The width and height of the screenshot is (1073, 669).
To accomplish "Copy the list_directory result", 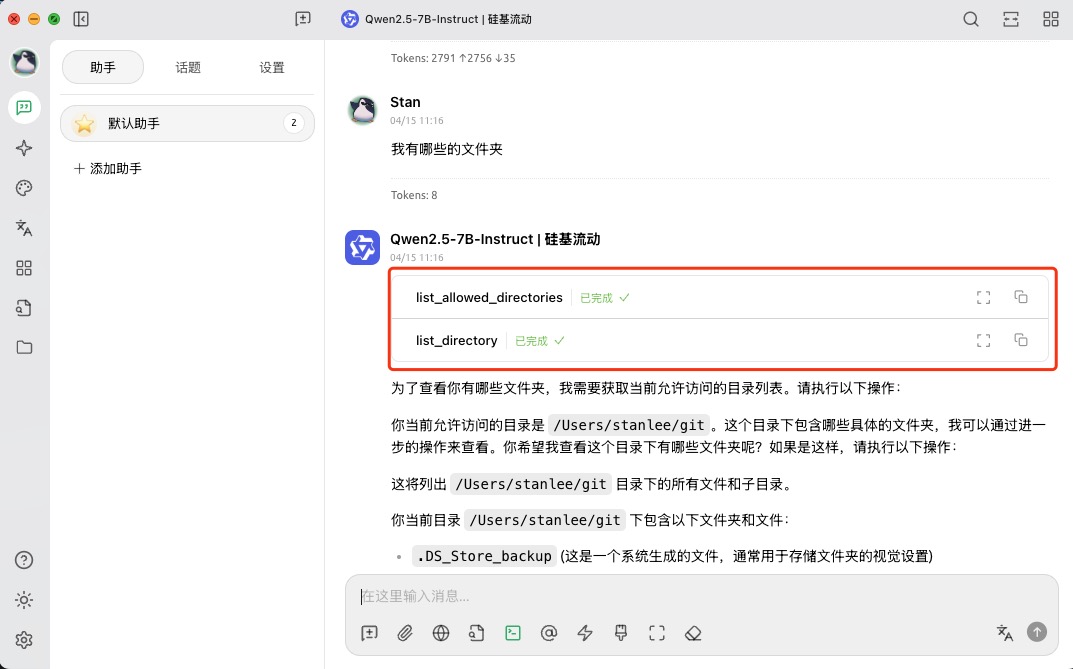I will pos(1021,340).
